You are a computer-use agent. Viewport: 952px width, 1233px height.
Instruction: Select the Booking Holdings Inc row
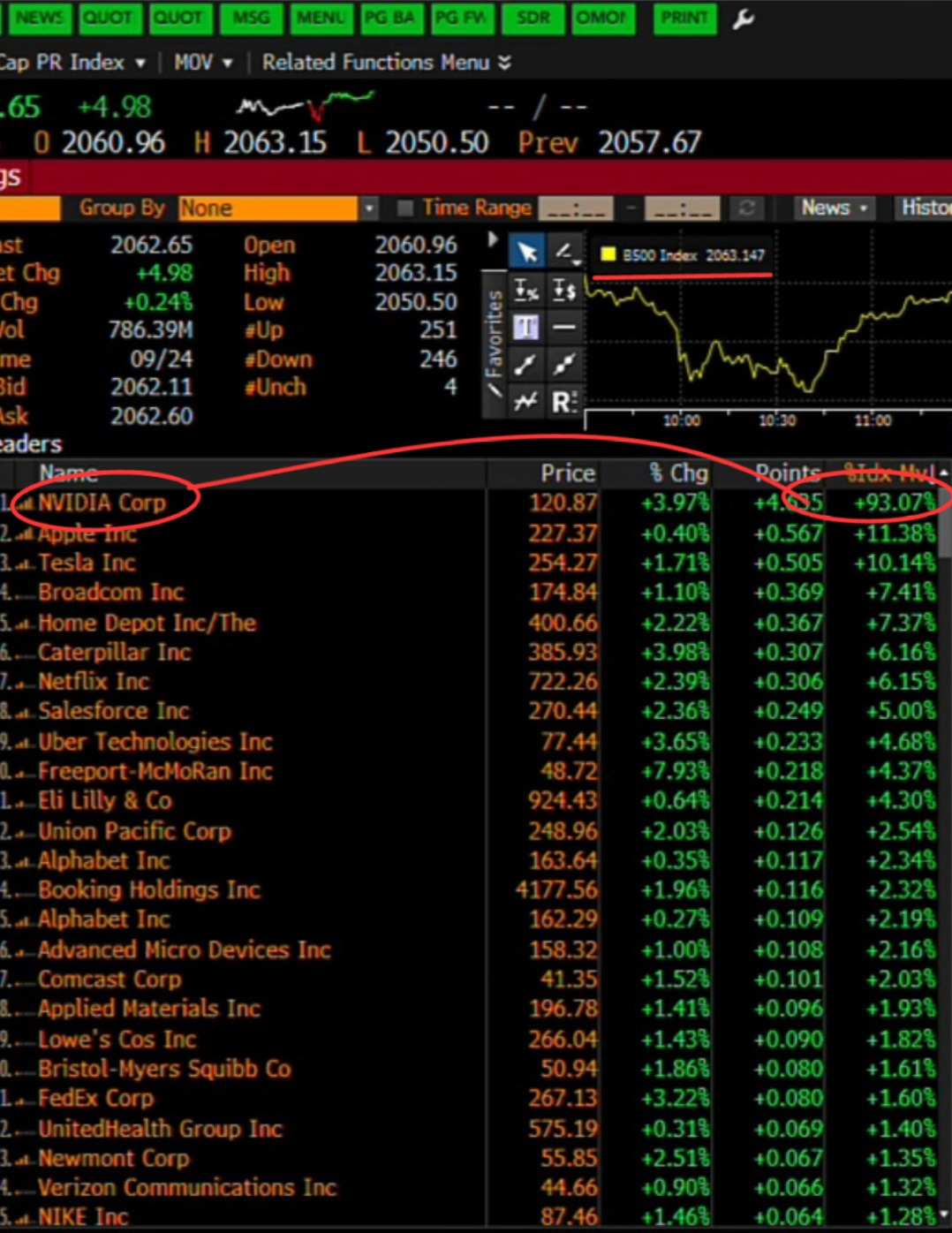[468, 890]
